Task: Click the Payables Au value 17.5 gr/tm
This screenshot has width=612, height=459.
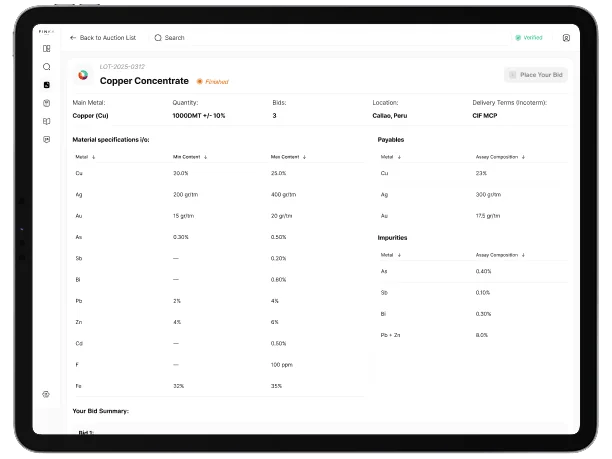Action: tap(488, 216)
